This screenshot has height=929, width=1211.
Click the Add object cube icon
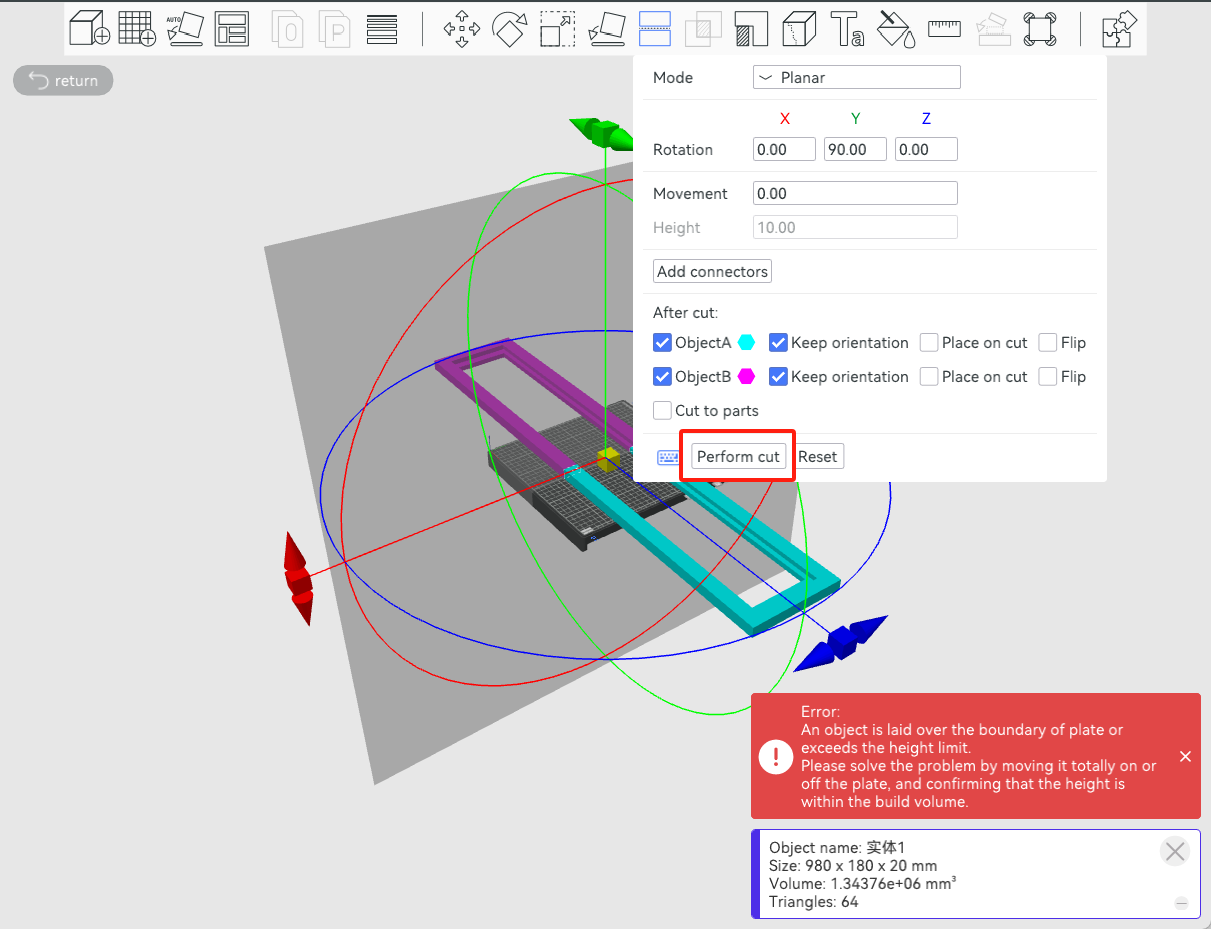89,29
